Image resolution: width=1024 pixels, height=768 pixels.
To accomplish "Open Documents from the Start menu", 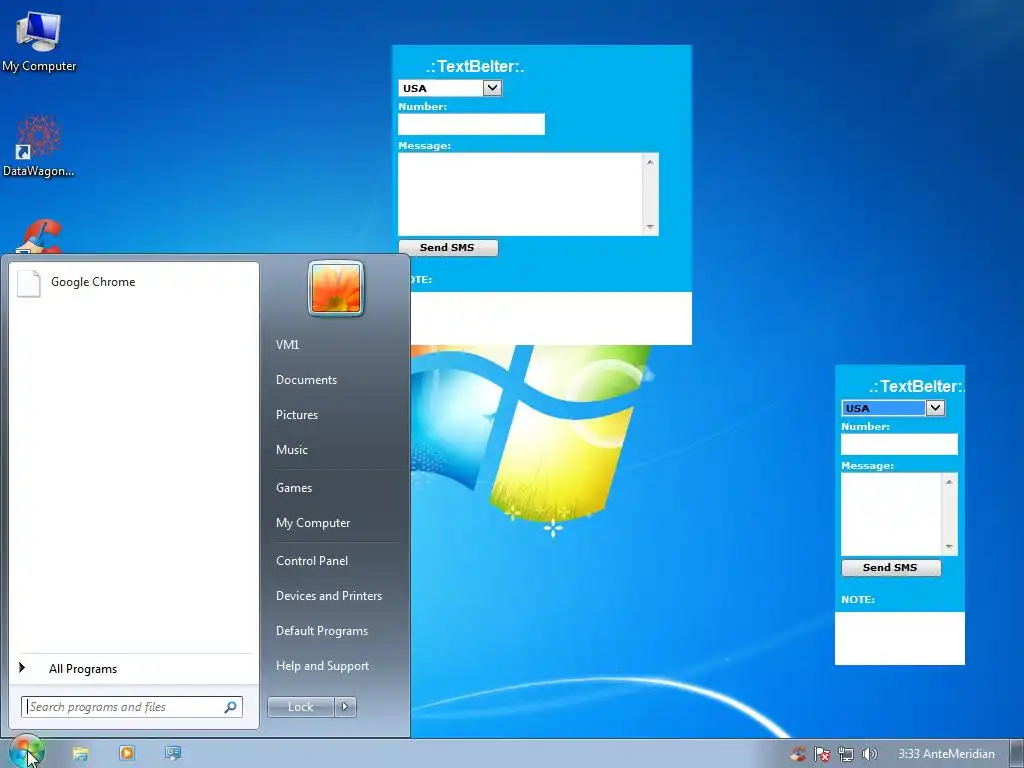I will click(x=306, y=380).
